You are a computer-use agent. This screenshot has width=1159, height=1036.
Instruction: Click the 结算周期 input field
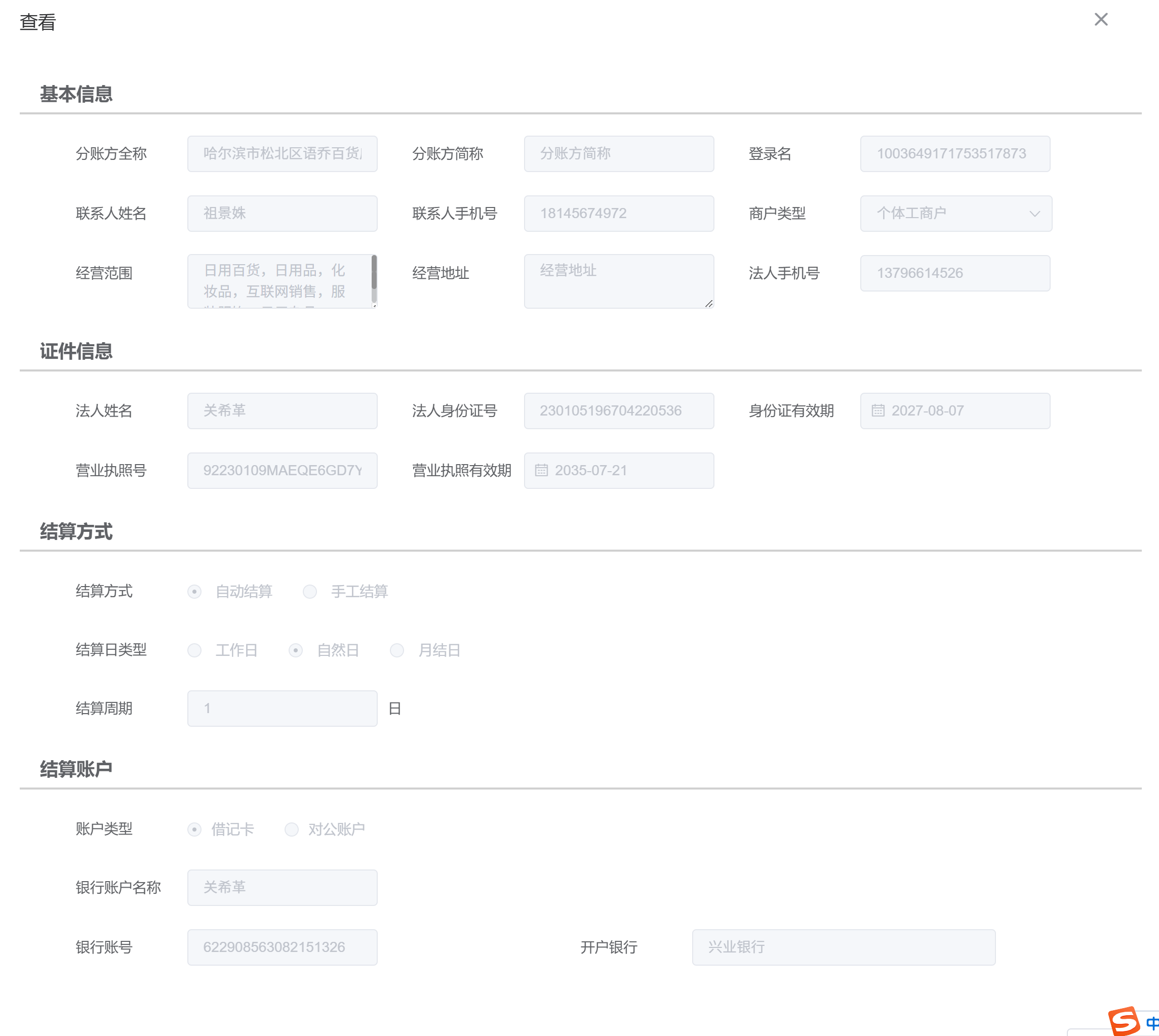pos(282,708)
